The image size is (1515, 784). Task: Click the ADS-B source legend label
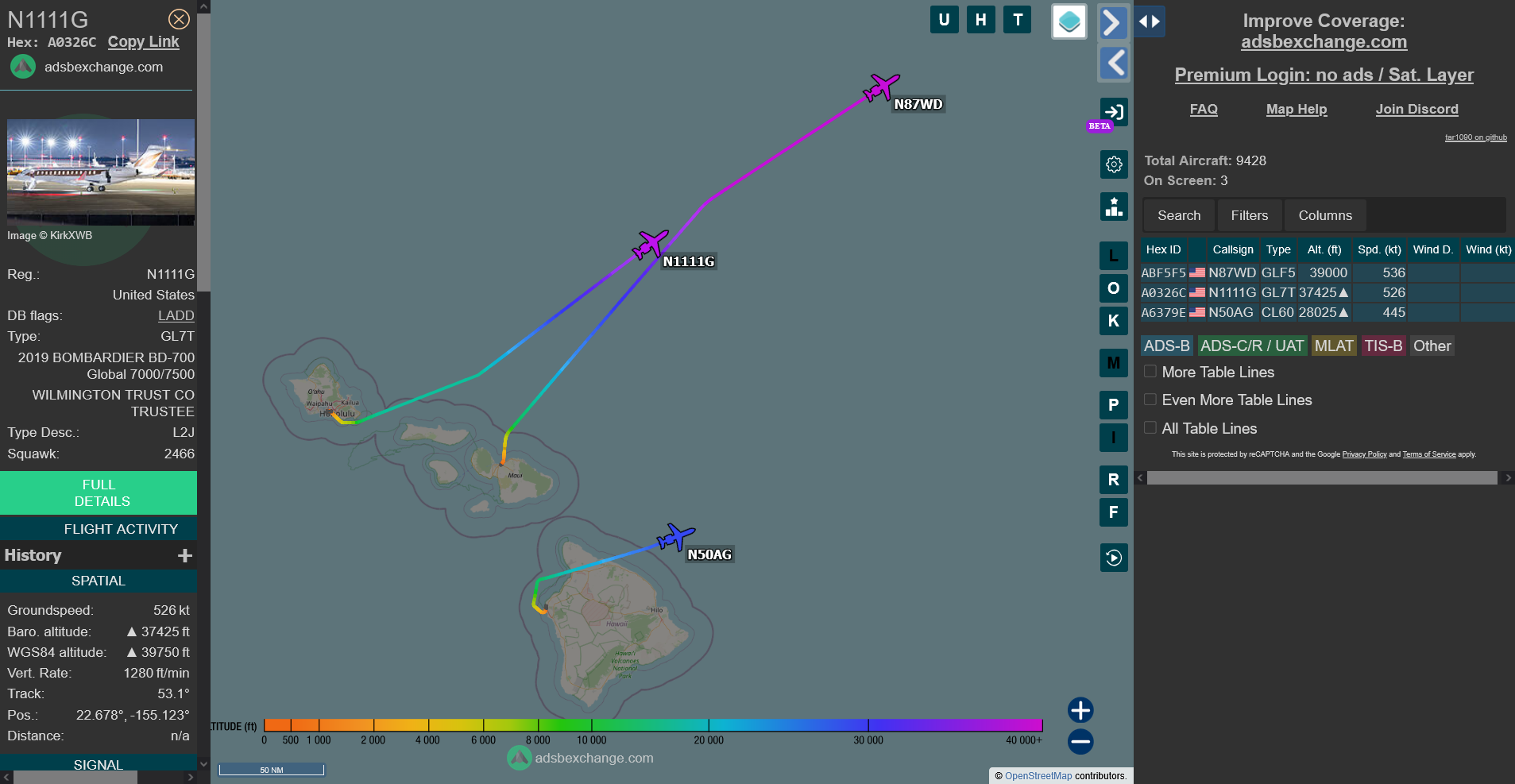pyautogui.click(x=1167, y=346)
